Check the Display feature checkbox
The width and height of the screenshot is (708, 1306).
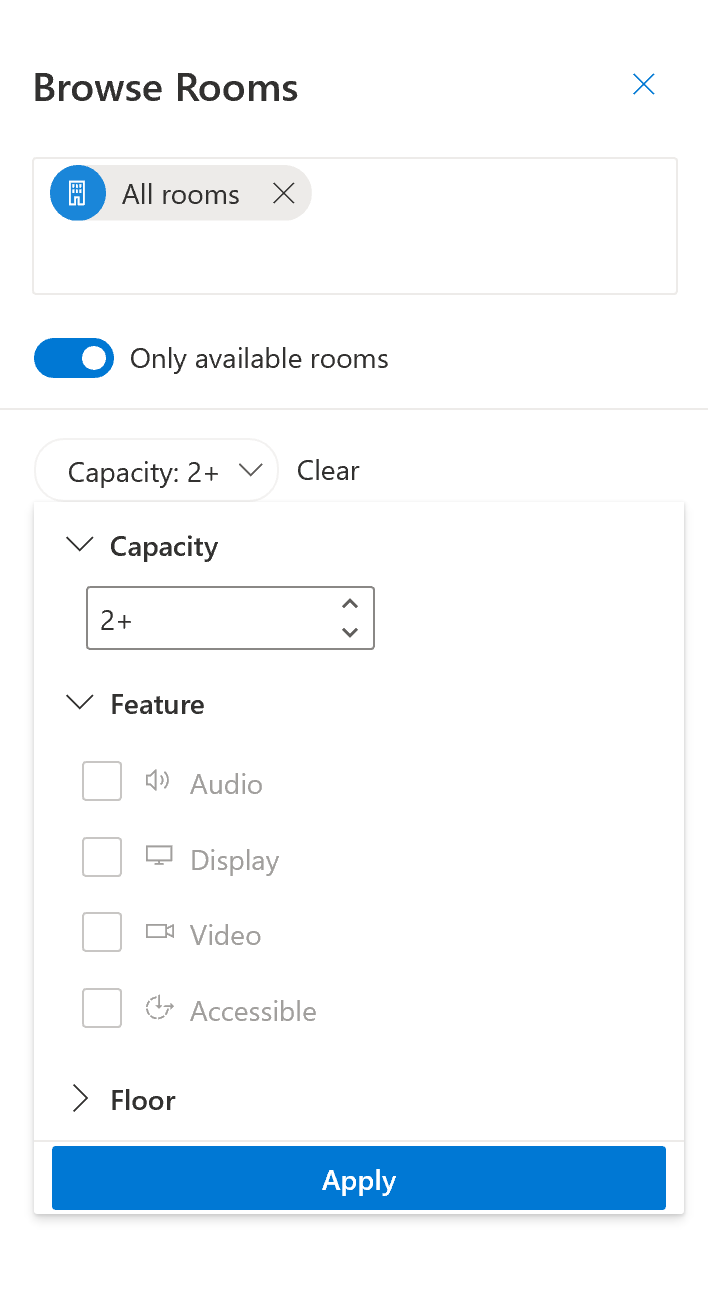tap(101, 857)
